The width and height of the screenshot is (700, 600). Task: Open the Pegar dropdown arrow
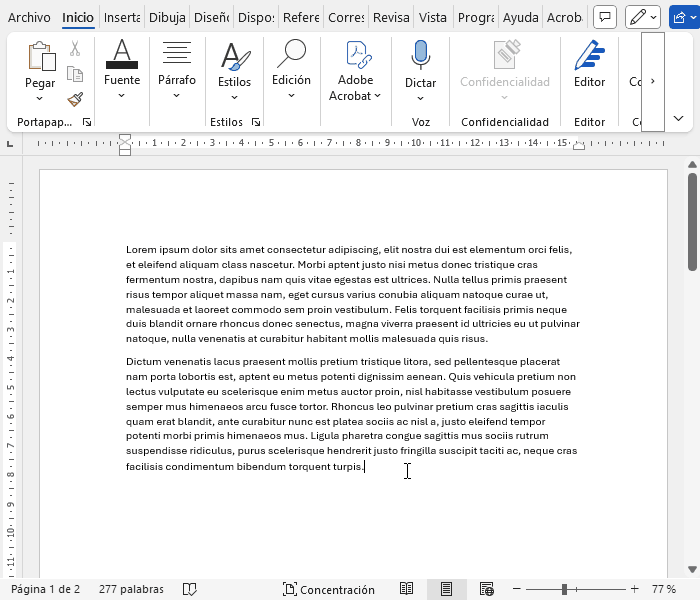tap(40, 98)
